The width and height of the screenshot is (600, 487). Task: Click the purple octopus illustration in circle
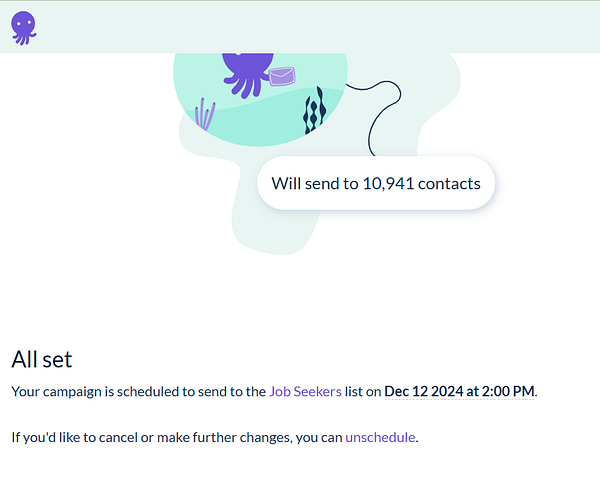(x=248, y=75)
